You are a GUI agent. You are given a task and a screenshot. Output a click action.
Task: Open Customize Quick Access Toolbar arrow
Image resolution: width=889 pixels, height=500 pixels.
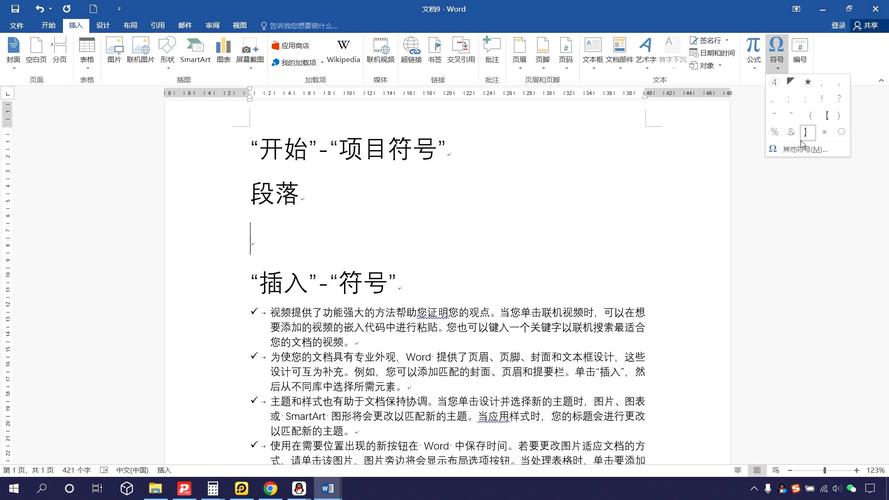119,9
